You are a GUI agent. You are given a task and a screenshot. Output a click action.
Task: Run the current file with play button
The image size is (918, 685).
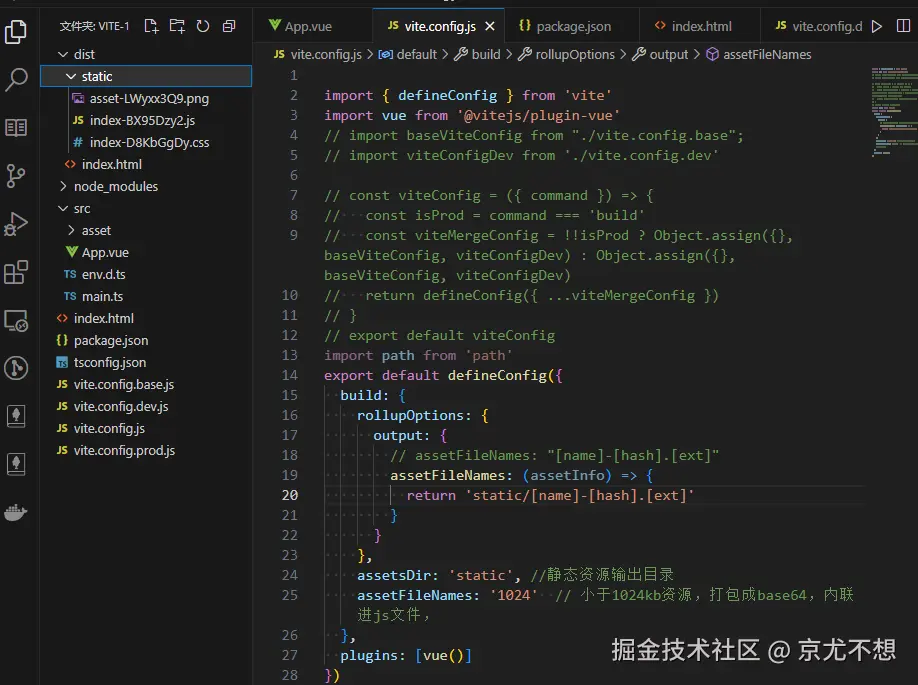pyautogui.click(x=876, y=26)
